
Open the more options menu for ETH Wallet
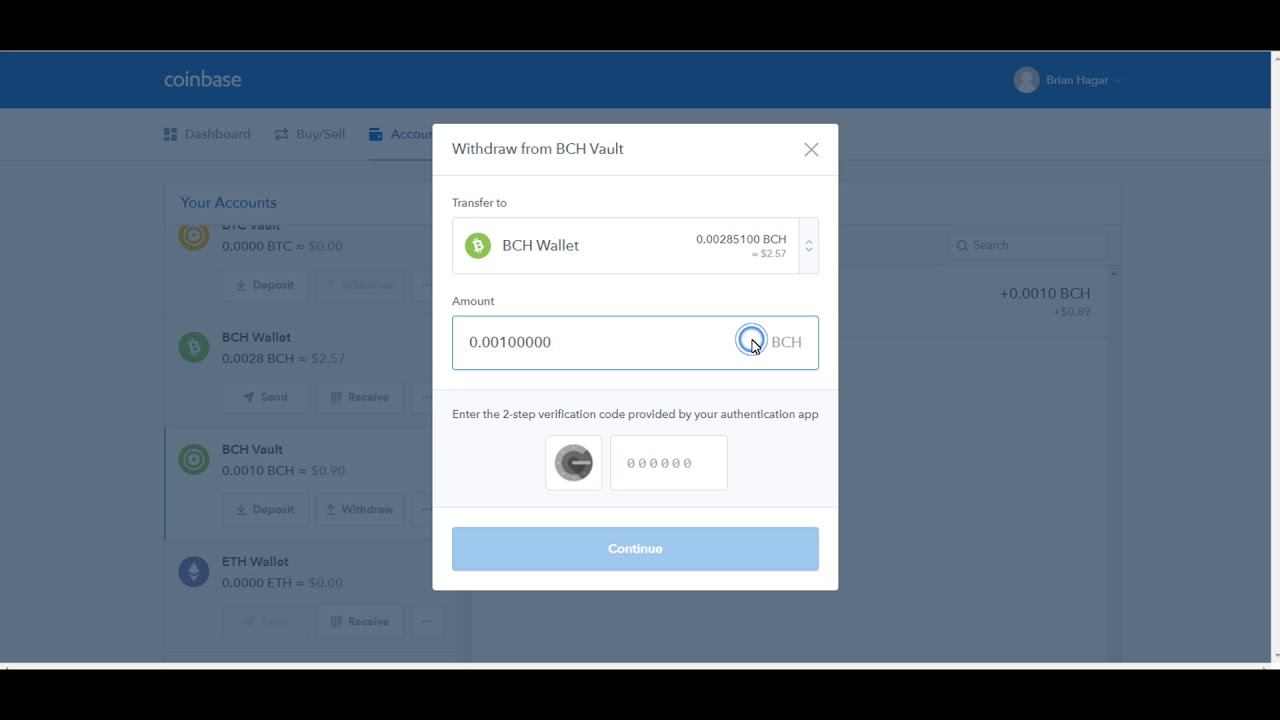click(x=425, y=621)
